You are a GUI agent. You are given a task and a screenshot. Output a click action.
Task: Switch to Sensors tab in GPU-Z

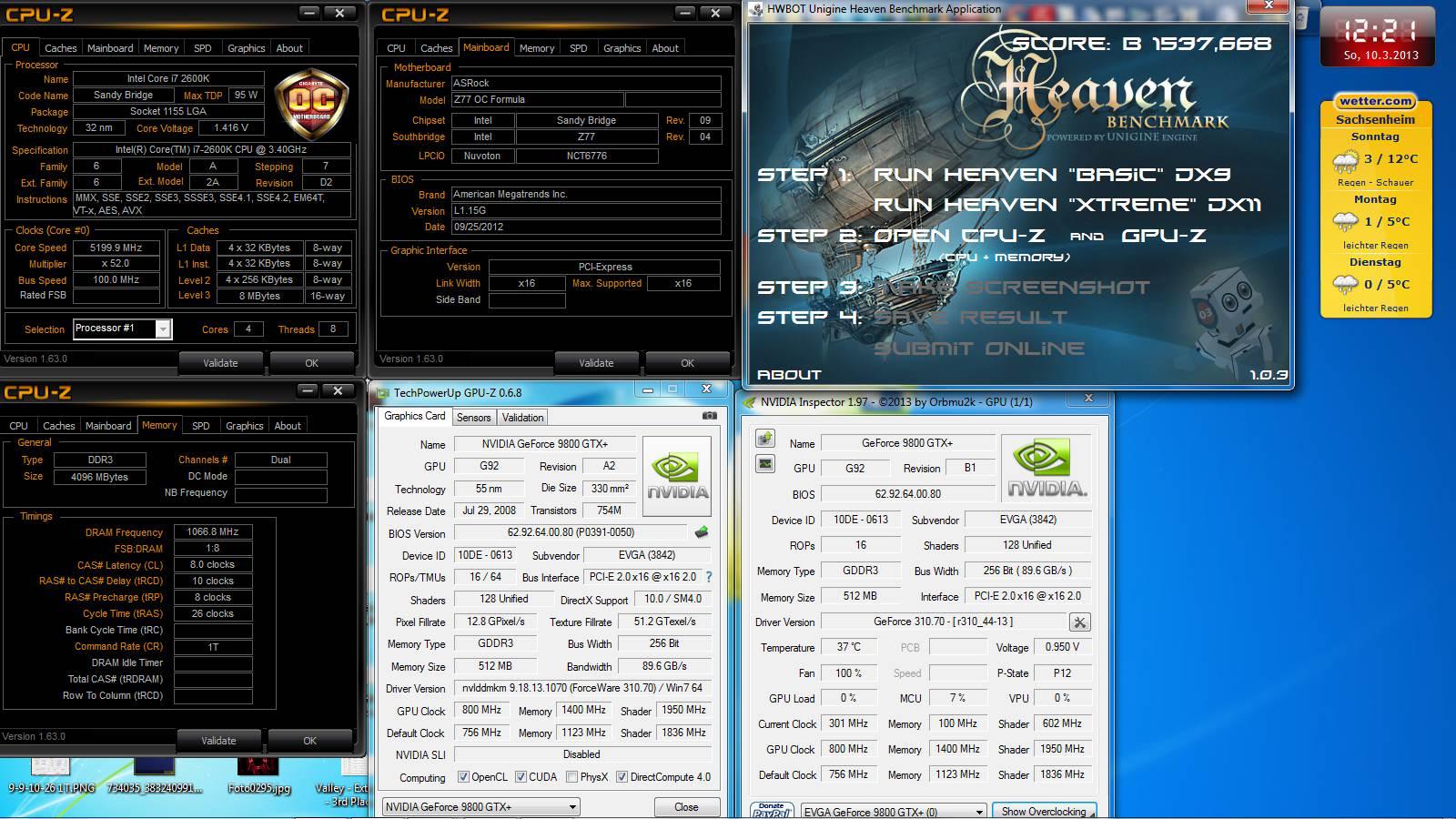473,418
